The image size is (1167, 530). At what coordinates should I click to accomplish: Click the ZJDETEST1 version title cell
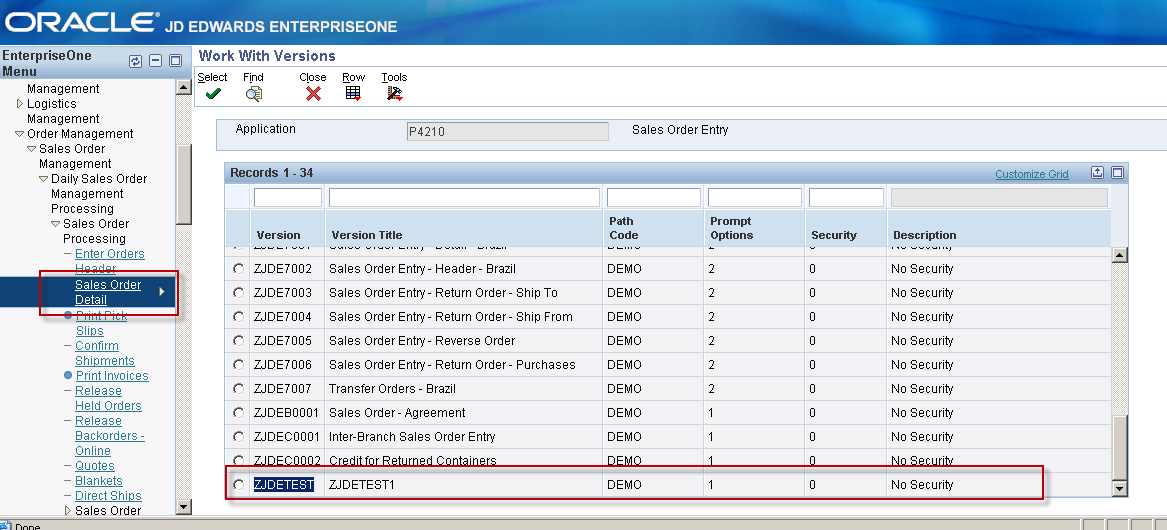pos(363,485)
